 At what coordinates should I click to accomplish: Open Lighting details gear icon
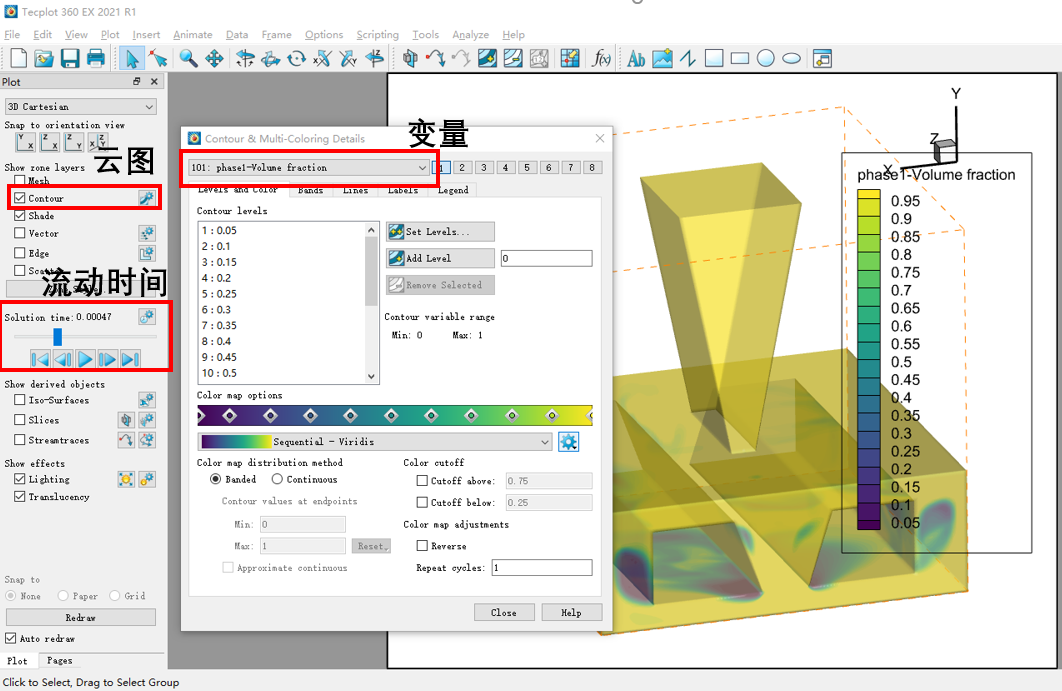(146, 480)
